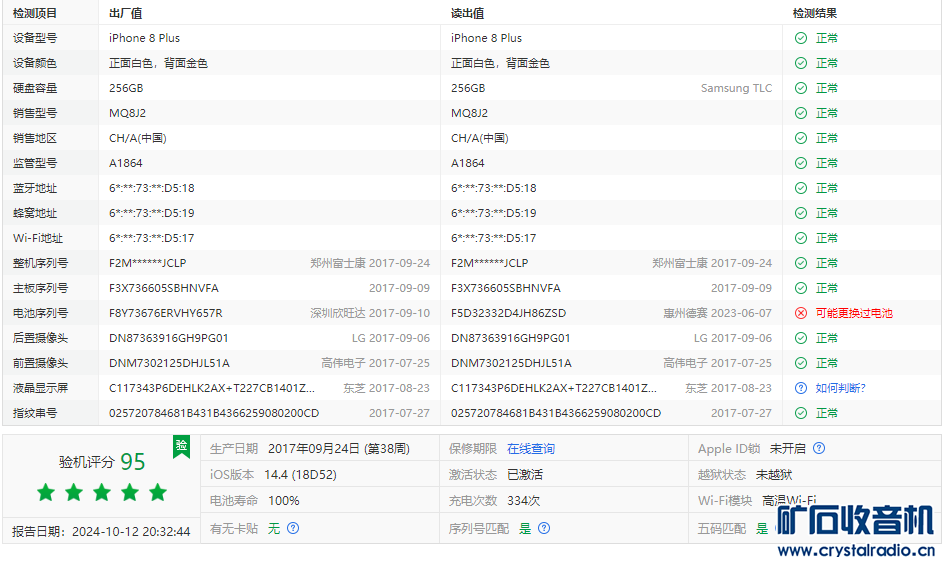This screenshot has width=943, height=563.
Task: Select read 销售地区 value CH/A(中国)
Action: click(479, 138)
